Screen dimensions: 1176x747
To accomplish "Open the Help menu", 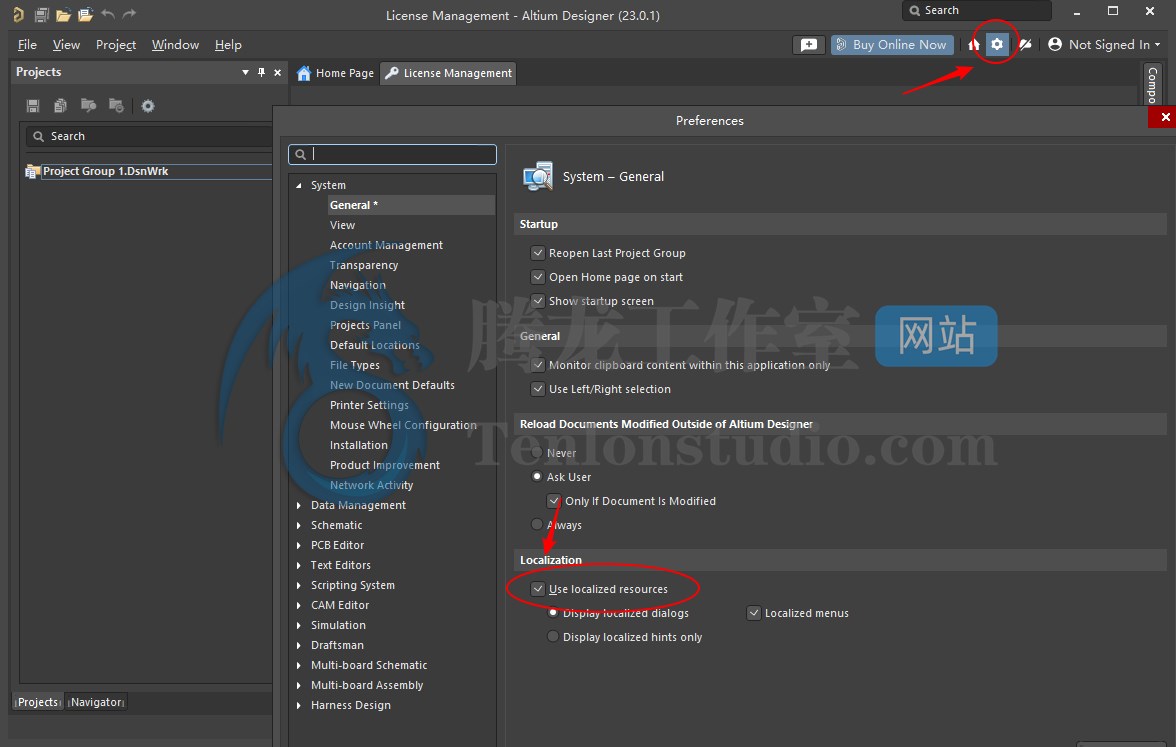I will [x=228, y=45].
